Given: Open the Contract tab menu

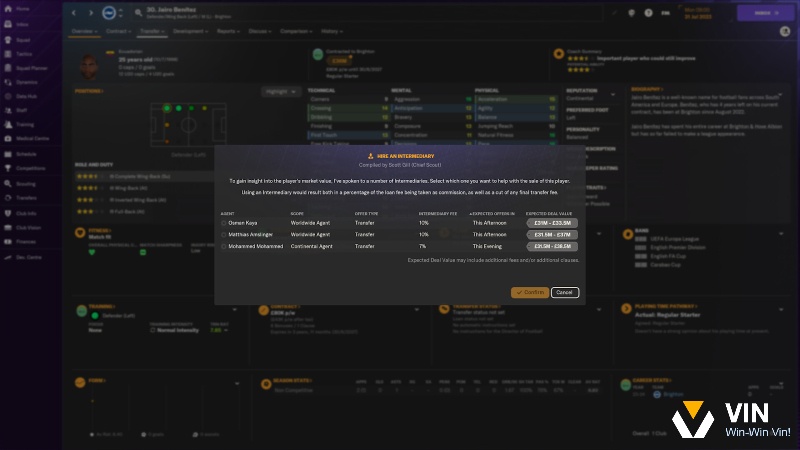Looking at the screenshot, I should [x=118, y=32].
